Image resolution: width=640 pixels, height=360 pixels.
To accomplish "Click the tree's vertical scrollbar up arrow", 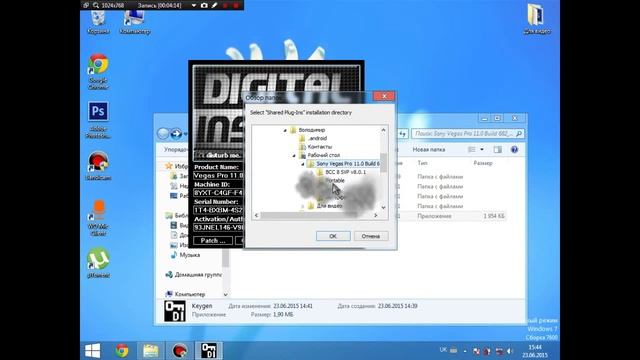I will click(x=383, y=130).
